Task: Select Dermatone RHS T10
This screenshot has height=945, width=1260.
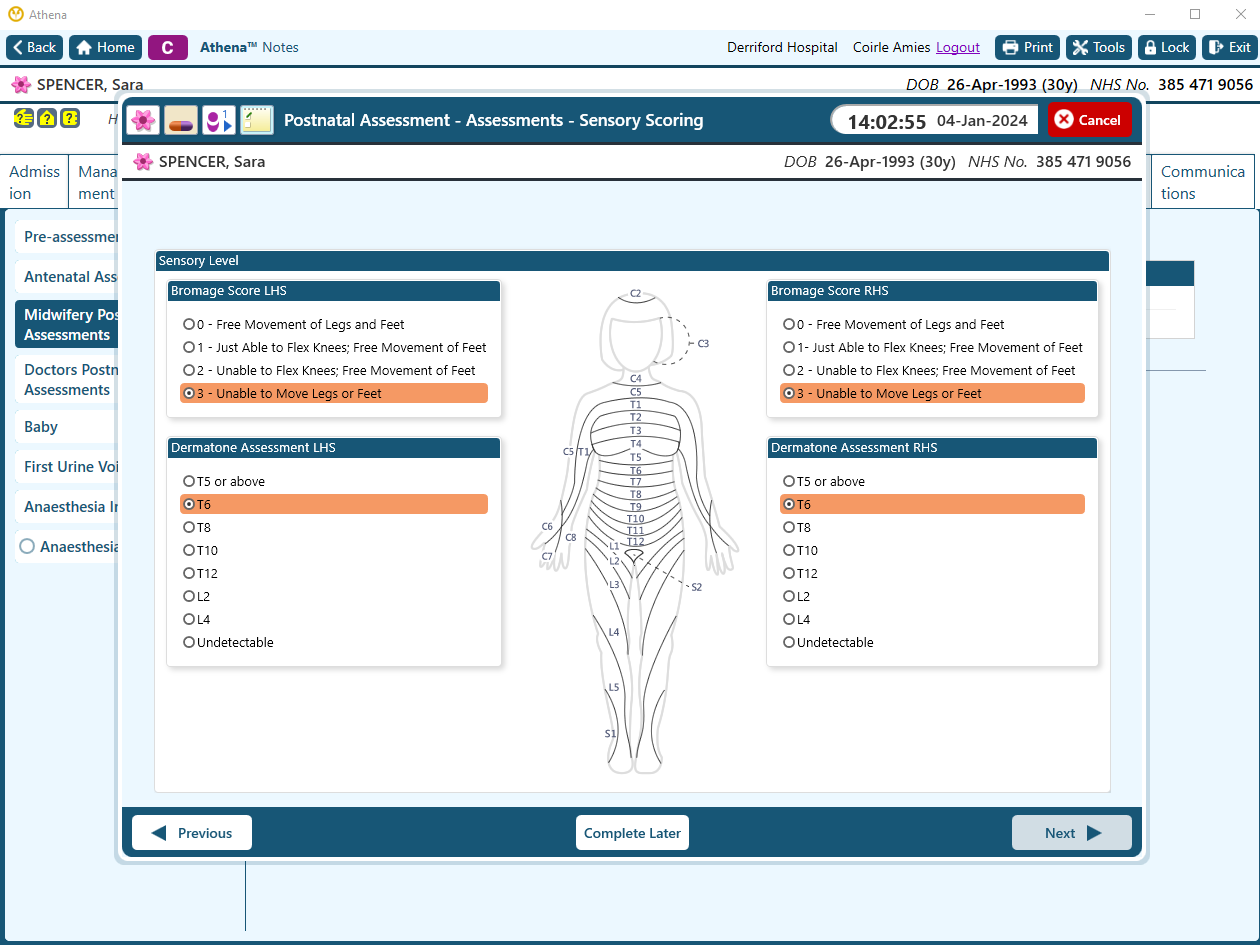Action: coord(932,550)
